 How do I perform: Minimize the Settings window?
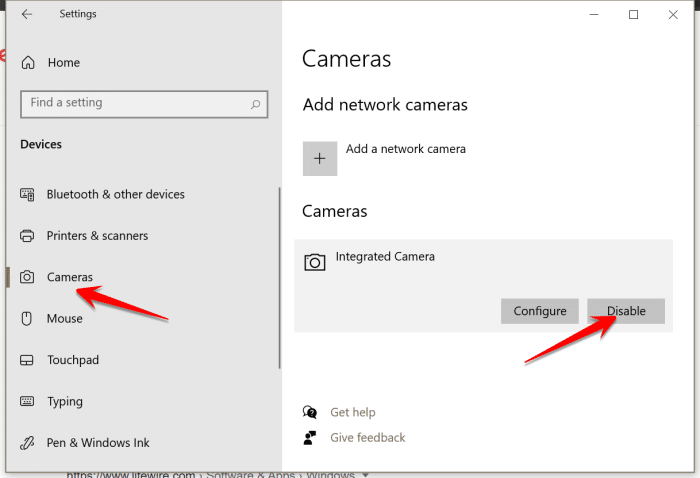click(594, 15)
